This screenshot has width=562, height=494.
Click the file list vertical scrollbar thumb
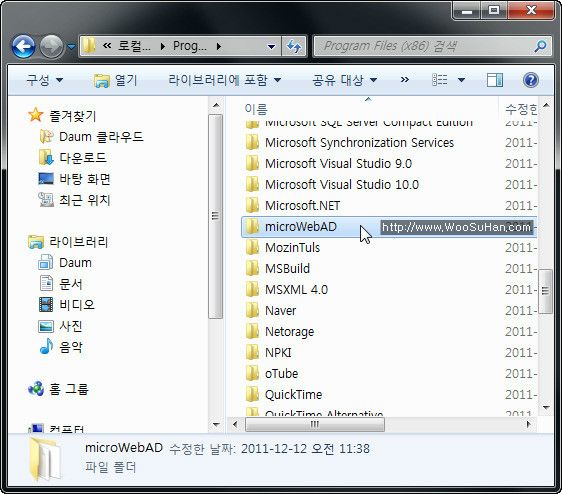546,291
